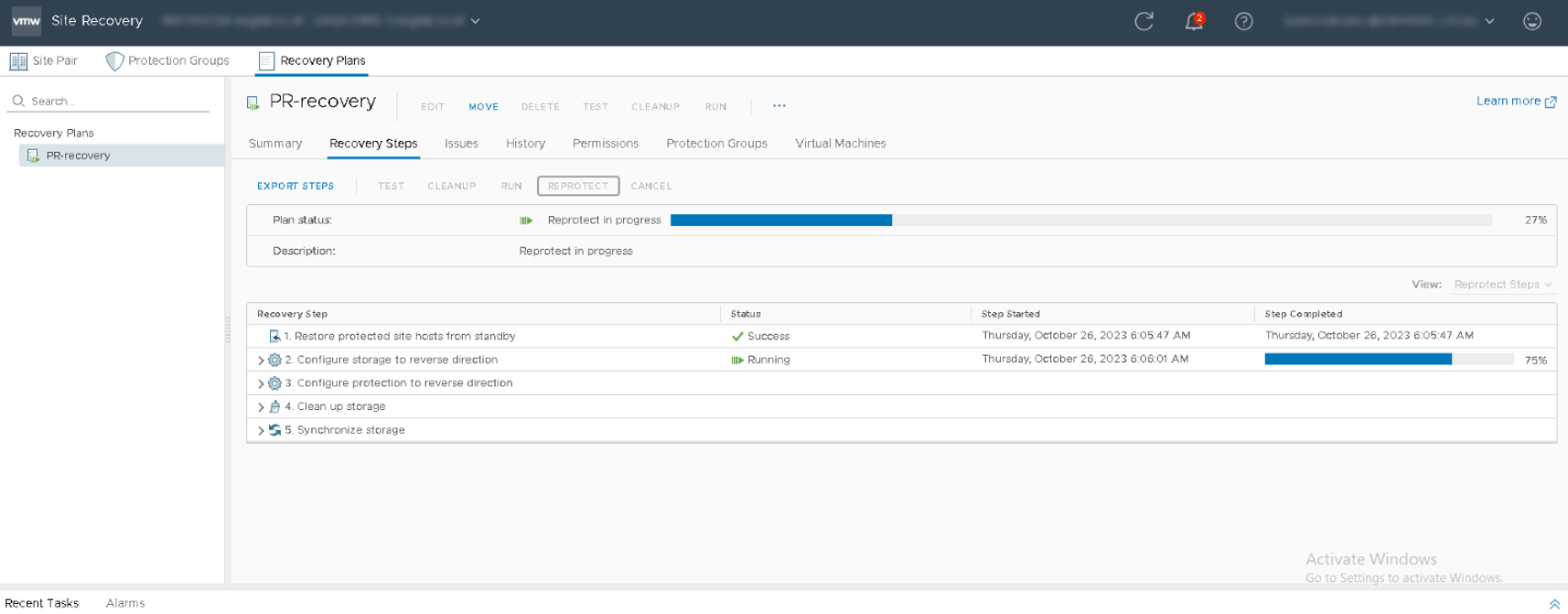Click the Site Pair icon
Screen dimensions: 1568x614
click(18, 60)
